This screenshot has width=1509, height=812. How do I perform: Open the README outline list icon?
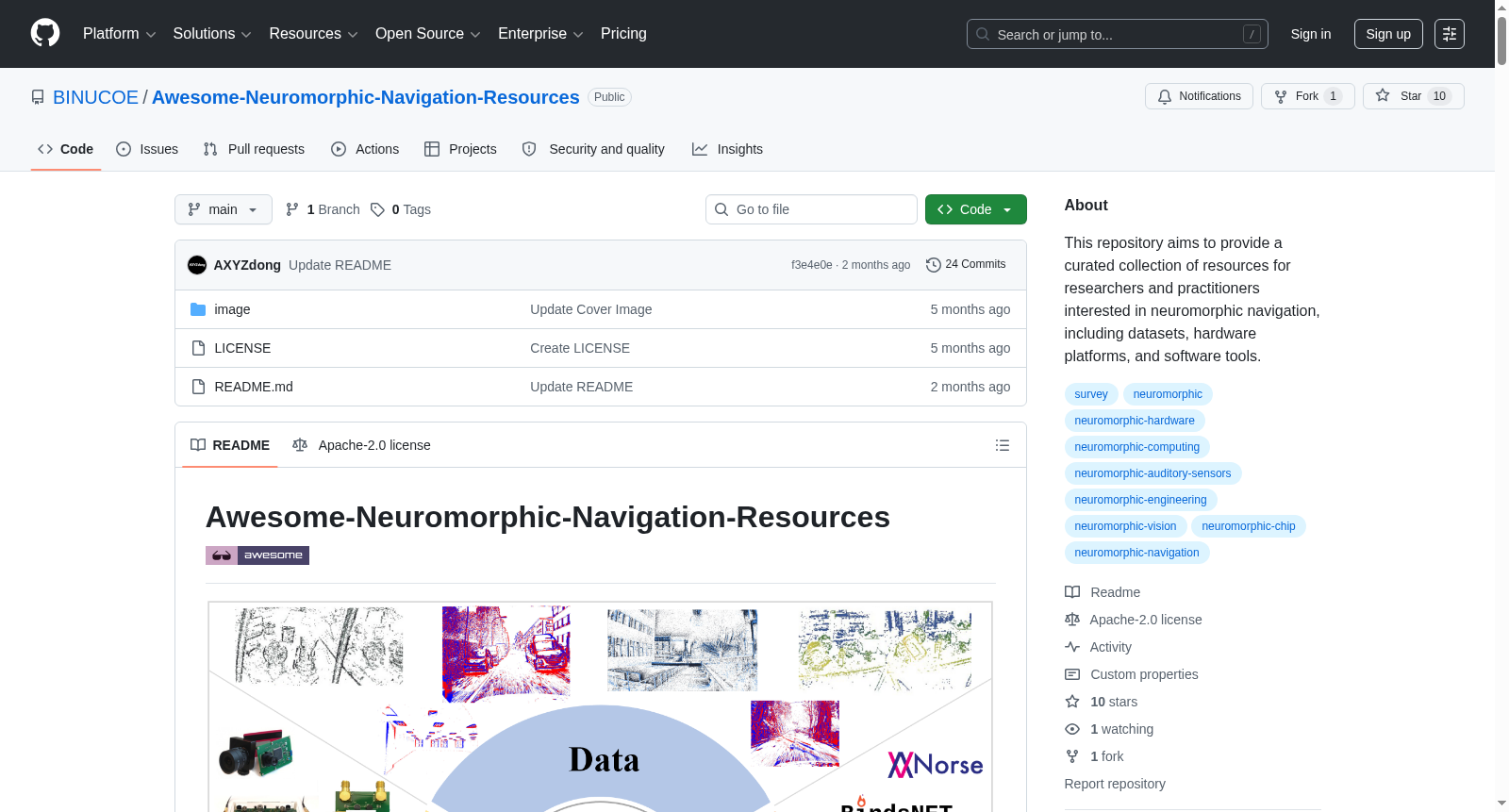coord(1003,445)
